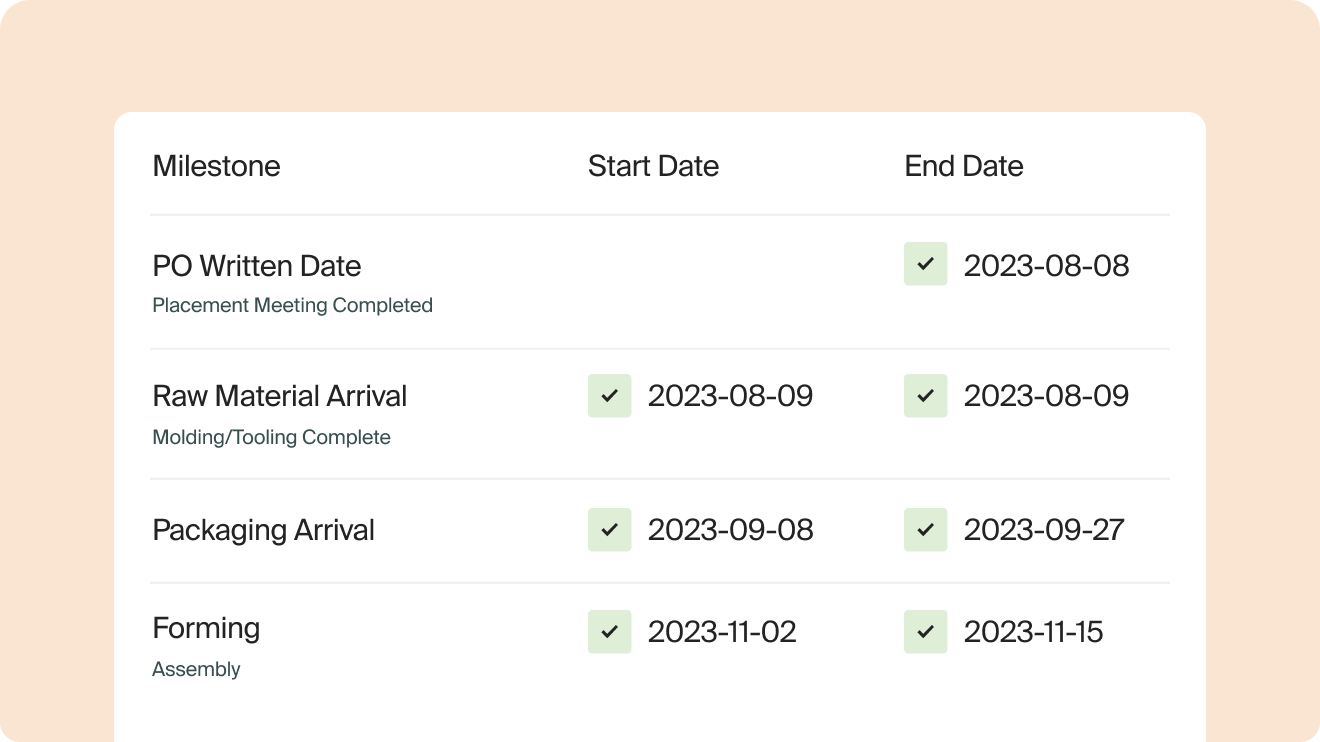Toggle Packaging Arrival end date checkbox
Screen dimensions: 1320x742
925,530
